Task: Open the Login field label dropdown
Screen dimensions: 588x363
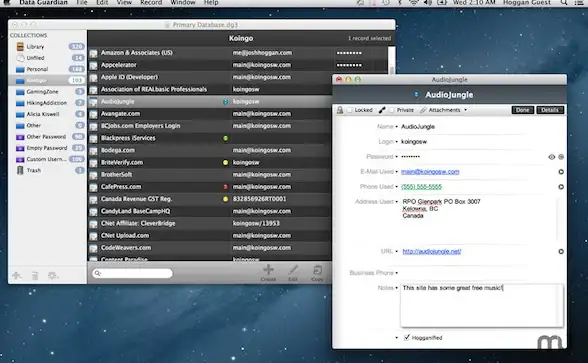Action: 396,142
